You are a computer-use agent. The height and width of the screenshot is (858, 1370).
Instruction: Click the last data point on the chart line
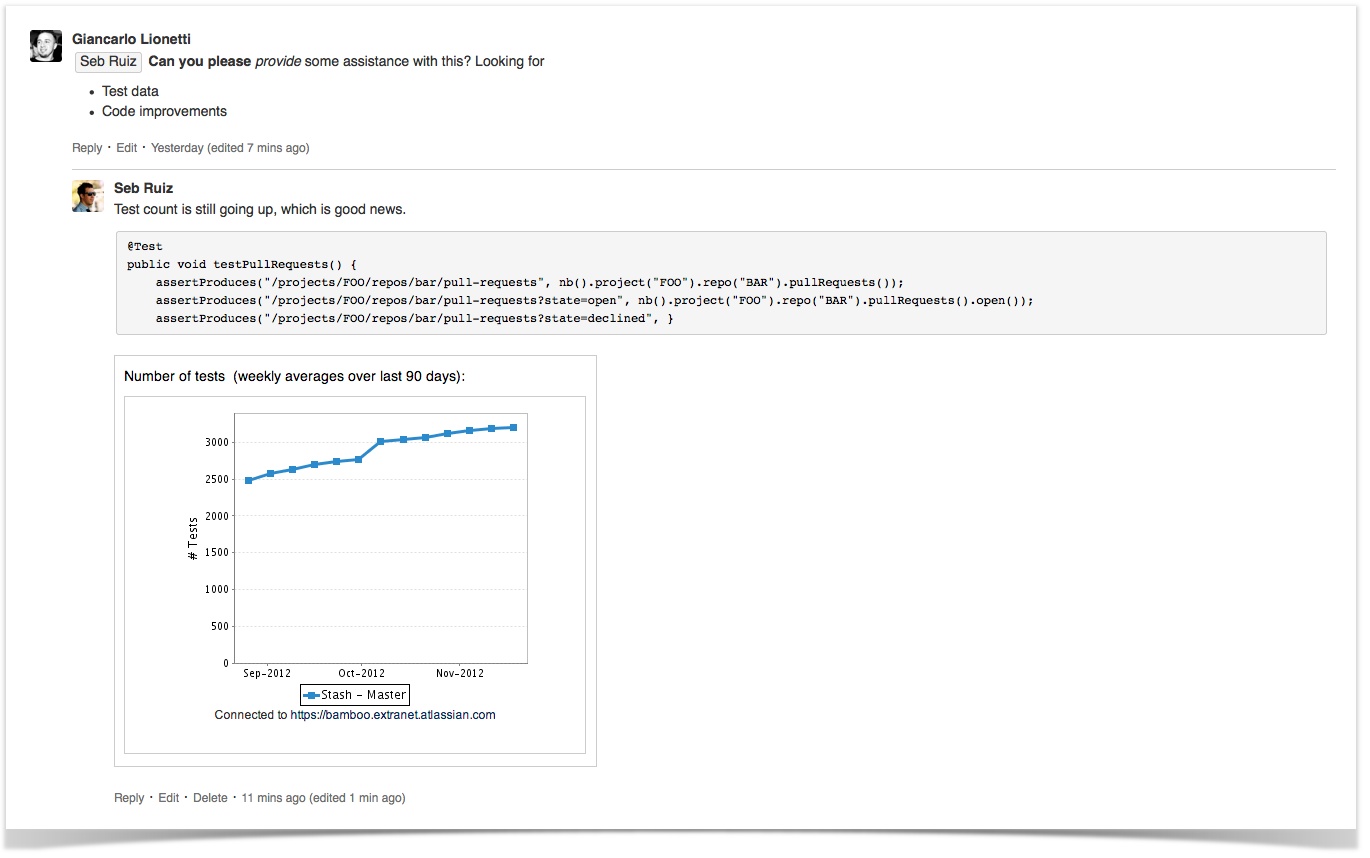pos(514,427)
